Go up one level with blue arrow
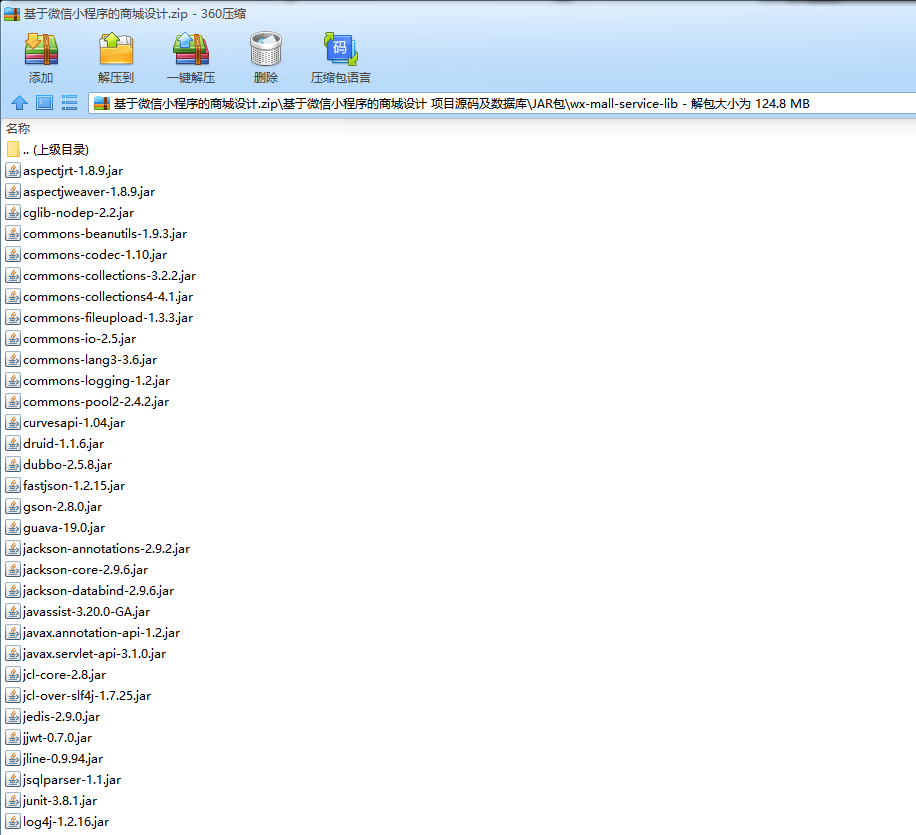The width and height of the screenshot is (916, 835). [19, 103]
